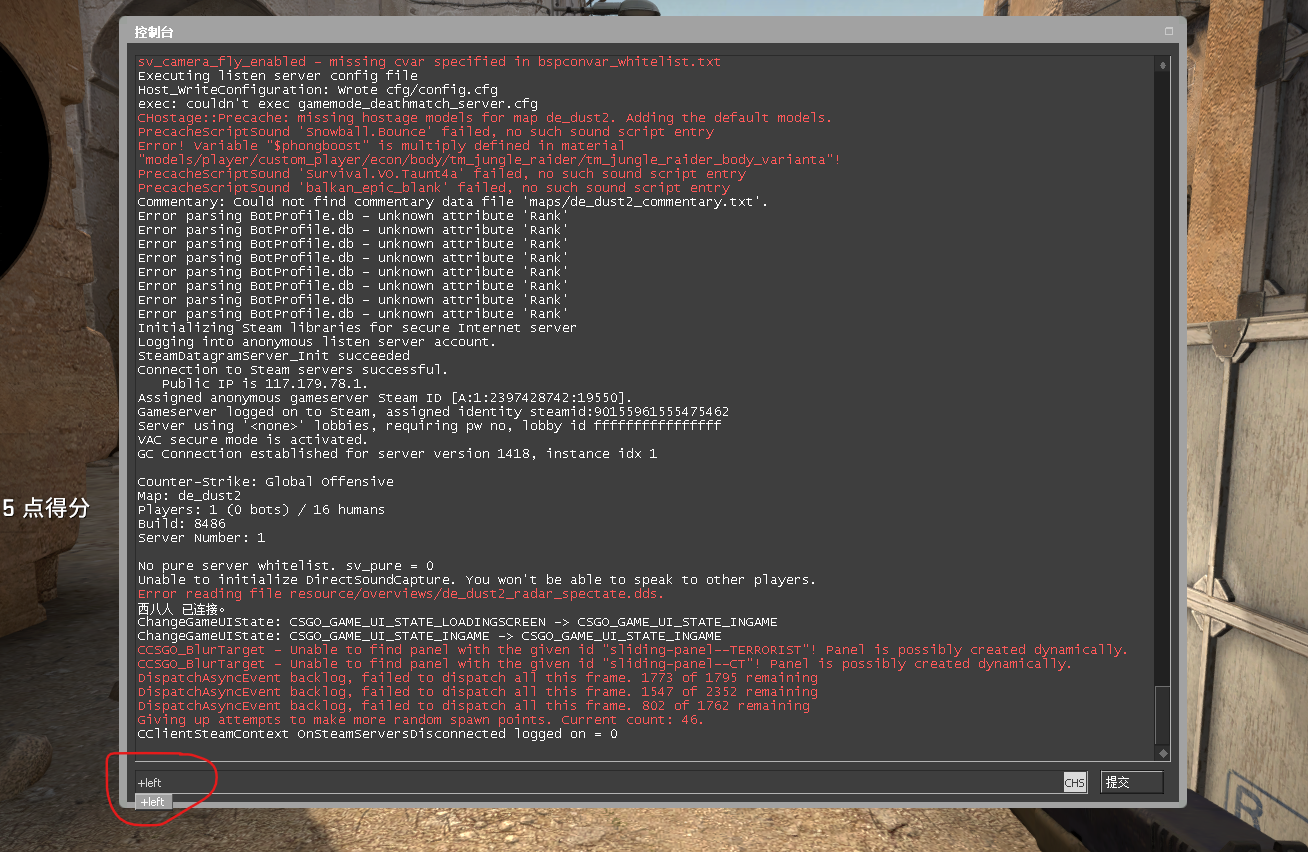This screenshot has width=1308, height=852.
Task: Select the 'Gameserver logged on to Steam' line
Action: point(433,412)
